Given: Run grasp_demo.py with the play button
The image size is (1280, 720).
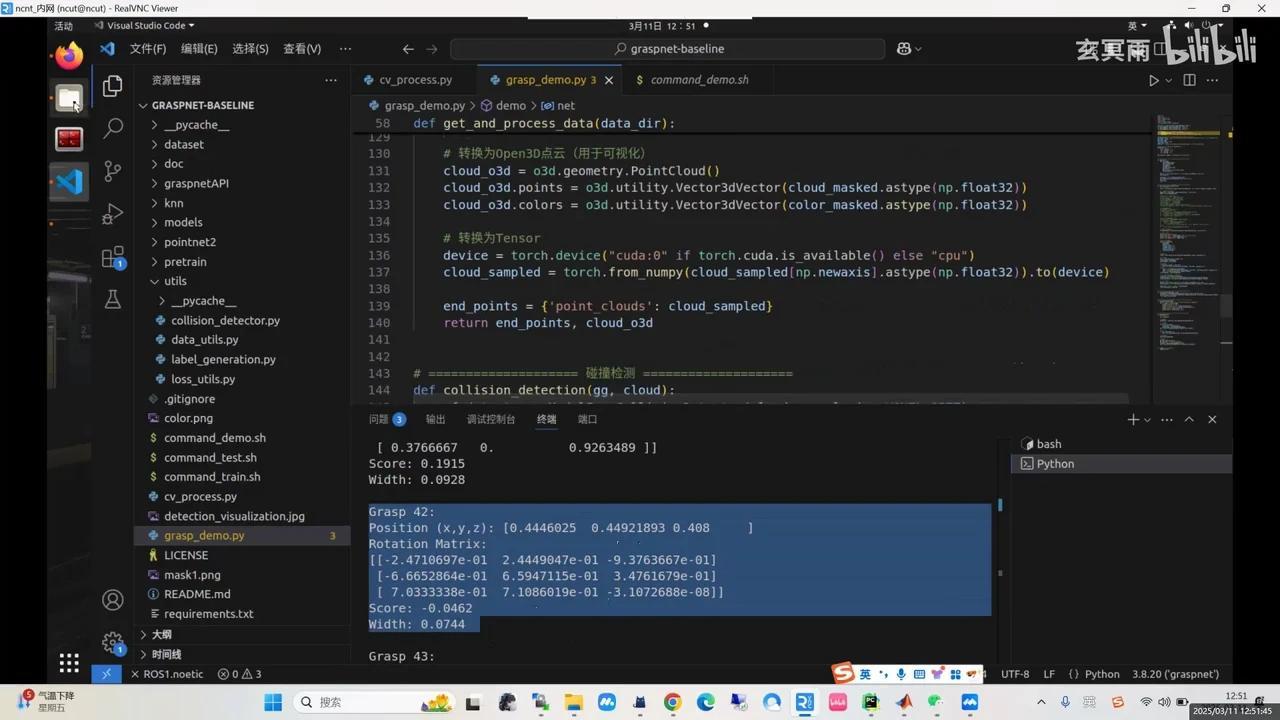Looking at the screenshot, I should pos(1152,80).
